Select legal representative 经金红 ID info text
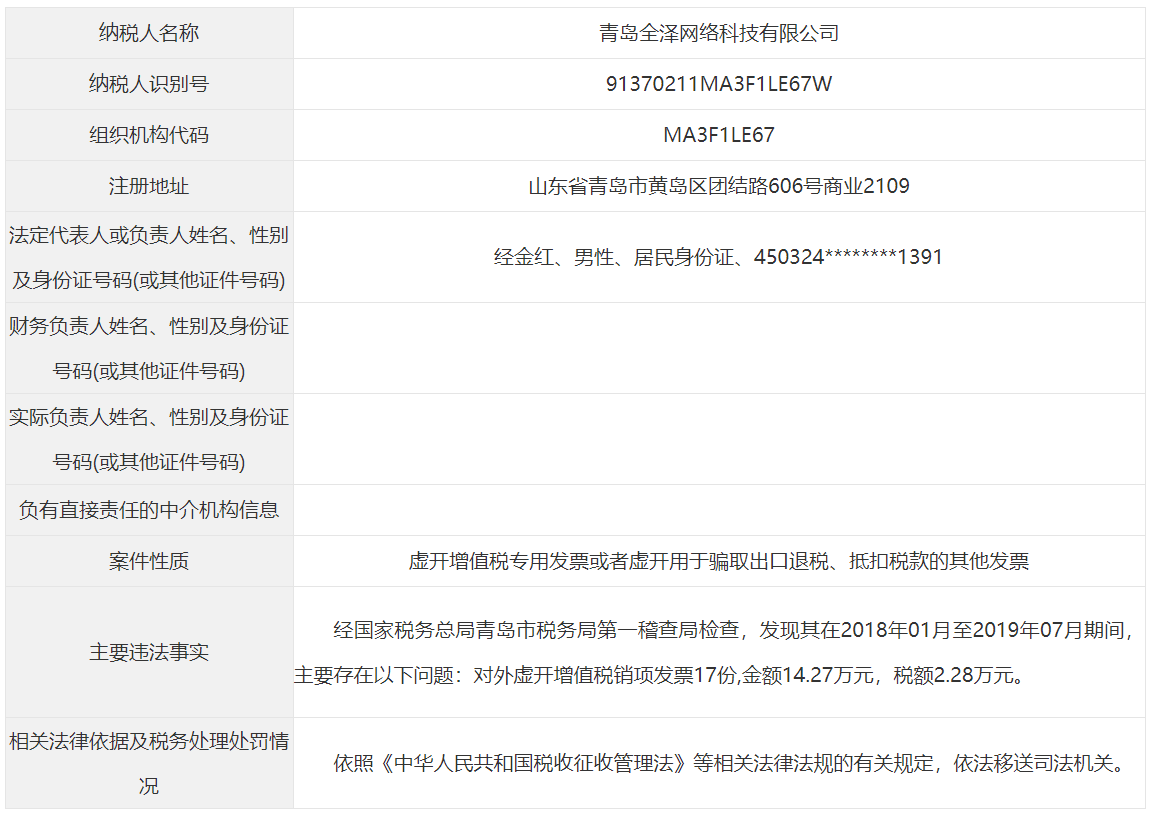 [x=718, y=257]
